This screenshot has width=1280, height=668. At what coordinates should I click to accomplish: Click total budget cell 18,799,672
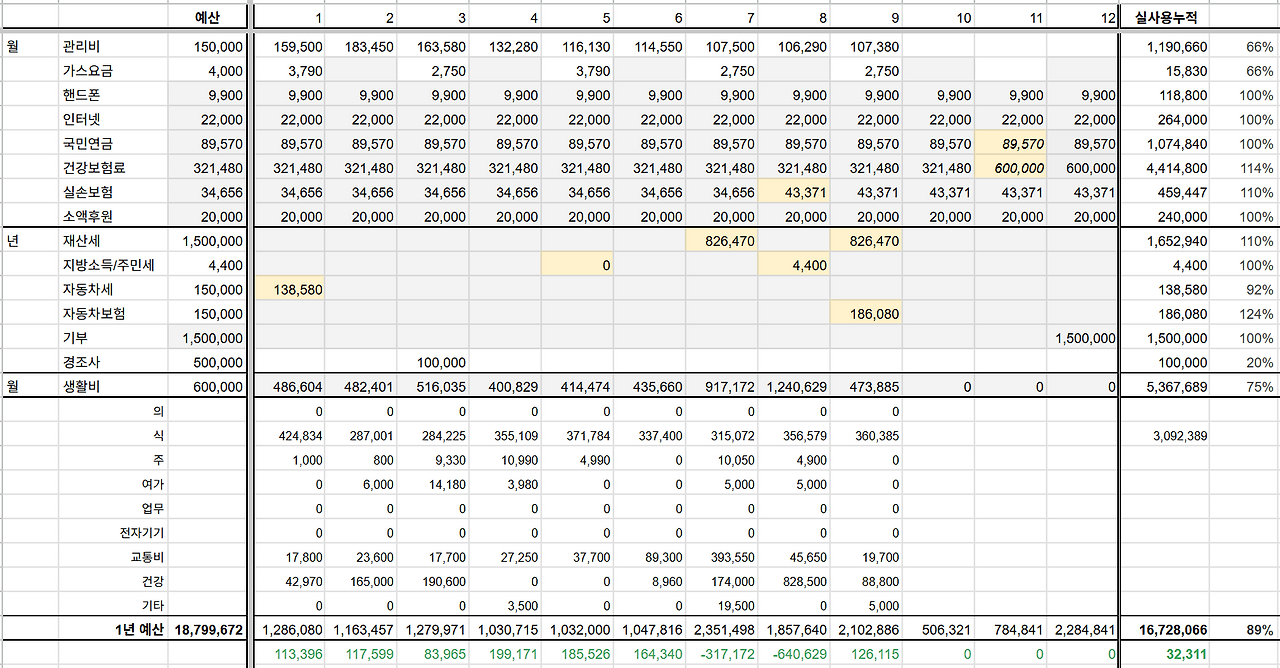click(209, 630)
